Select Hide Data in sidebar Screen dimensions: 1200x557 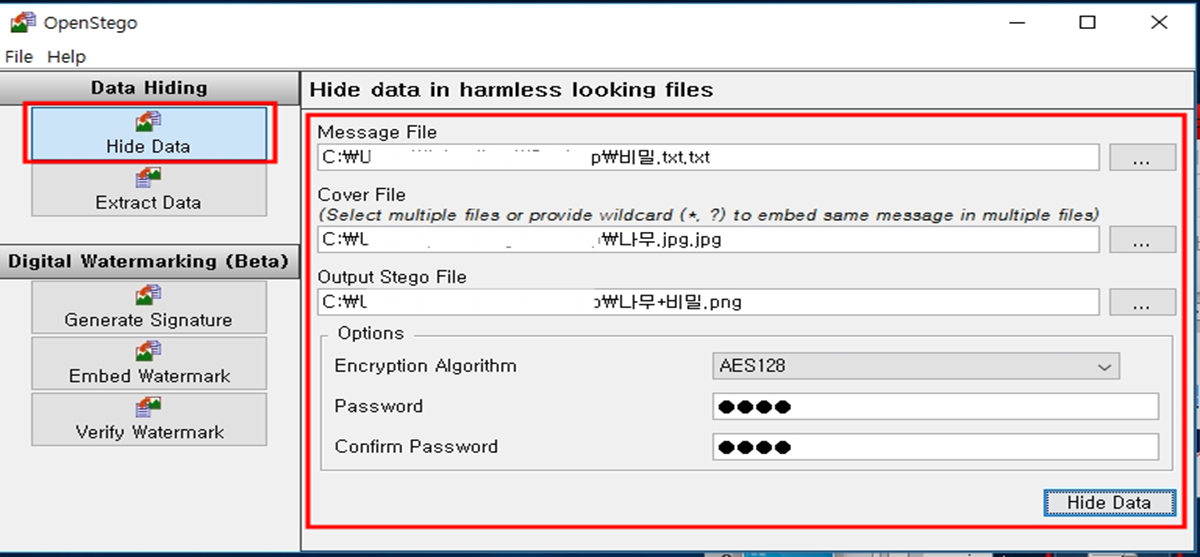tap(149, 133)
